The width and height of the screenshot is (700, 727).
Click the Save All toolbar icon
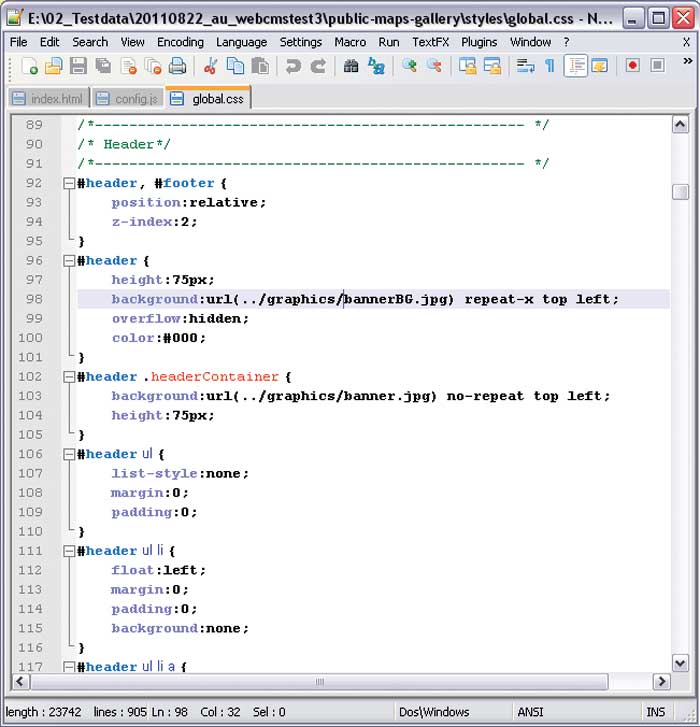click(103, 66)
